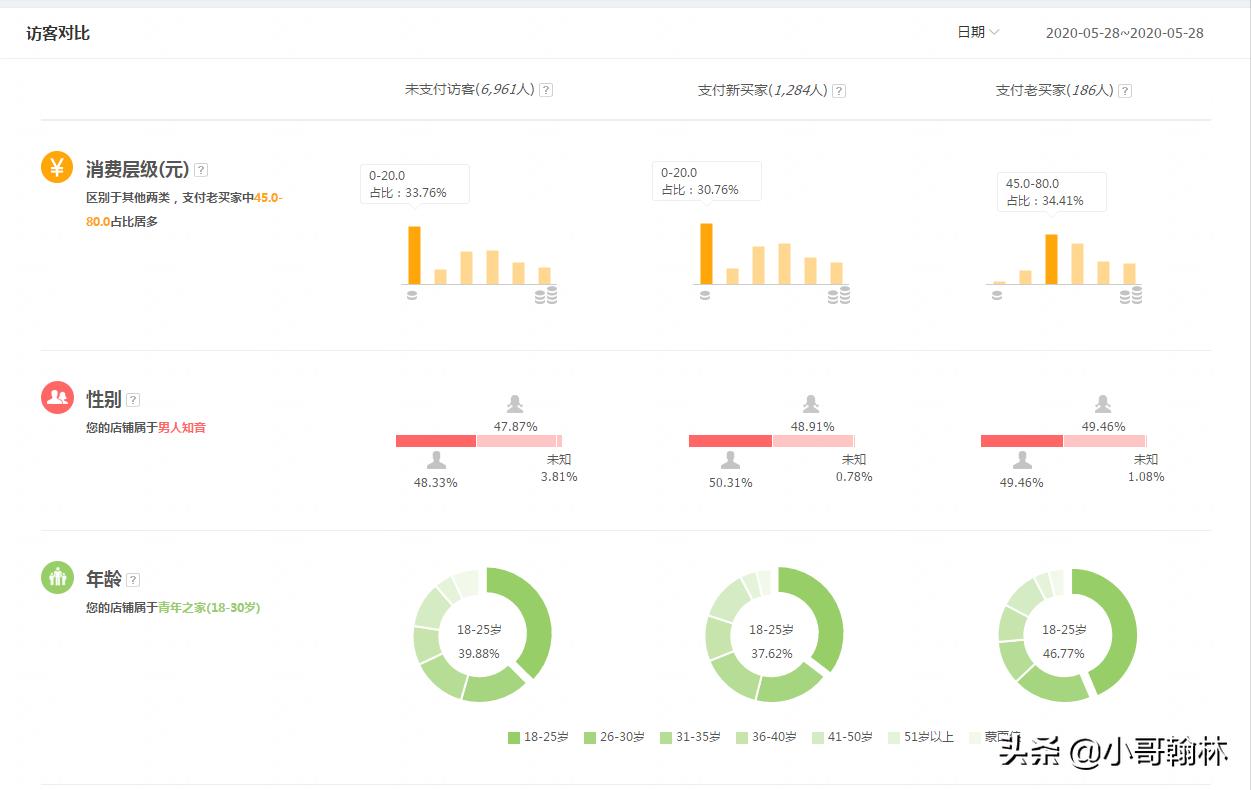Click the ? icon next to 未支付访客
1251x790 pixels.
[545, 89]
